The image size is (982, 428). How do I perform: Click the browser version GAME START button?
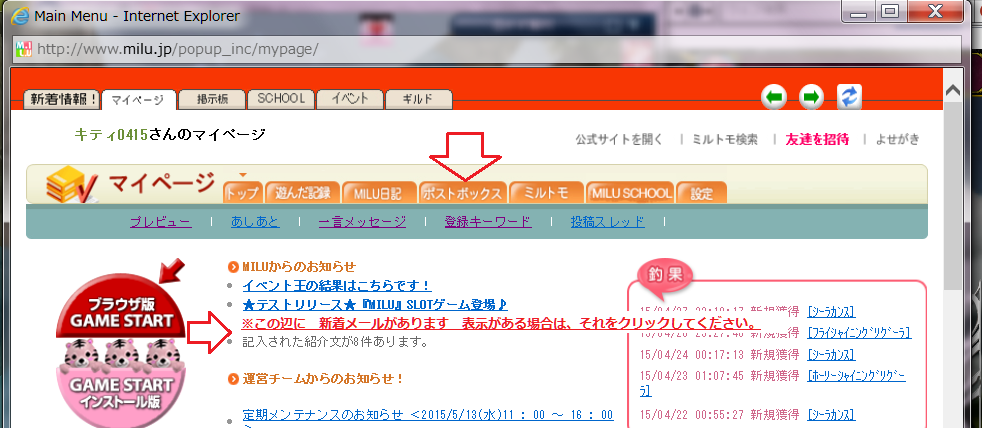[121, 312]
